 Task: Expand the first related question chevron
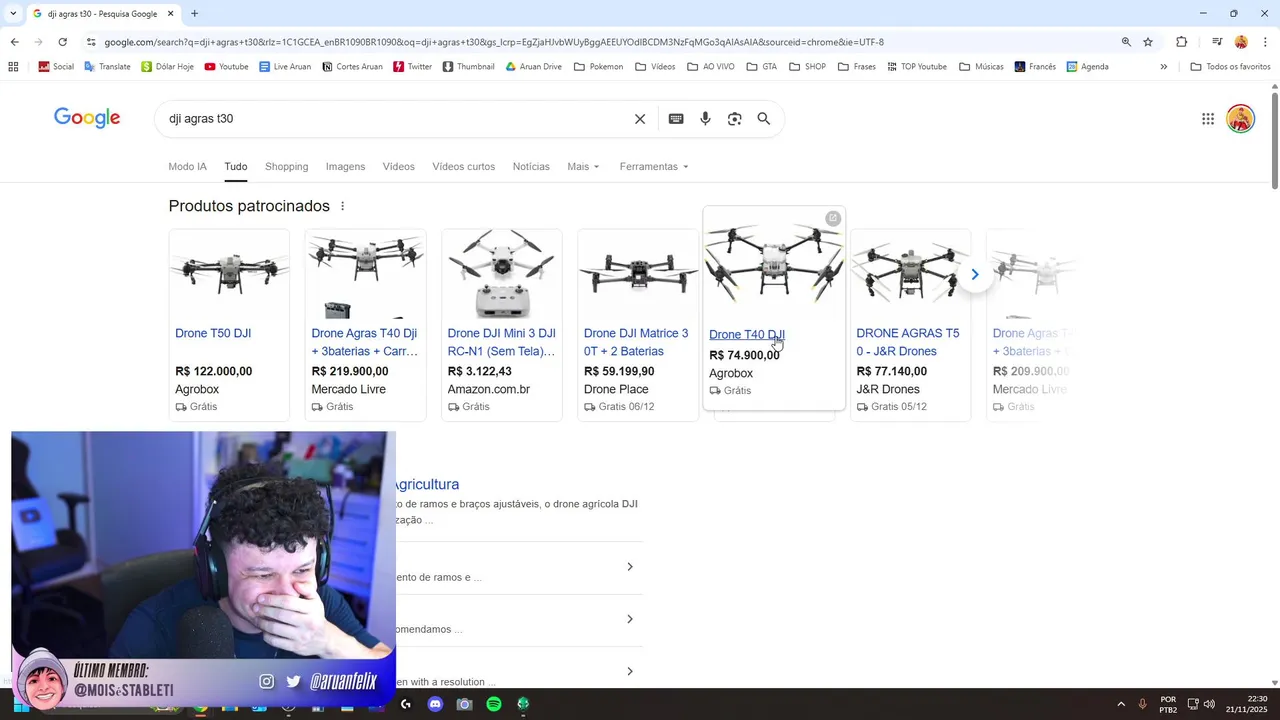[x=630, y=567]
